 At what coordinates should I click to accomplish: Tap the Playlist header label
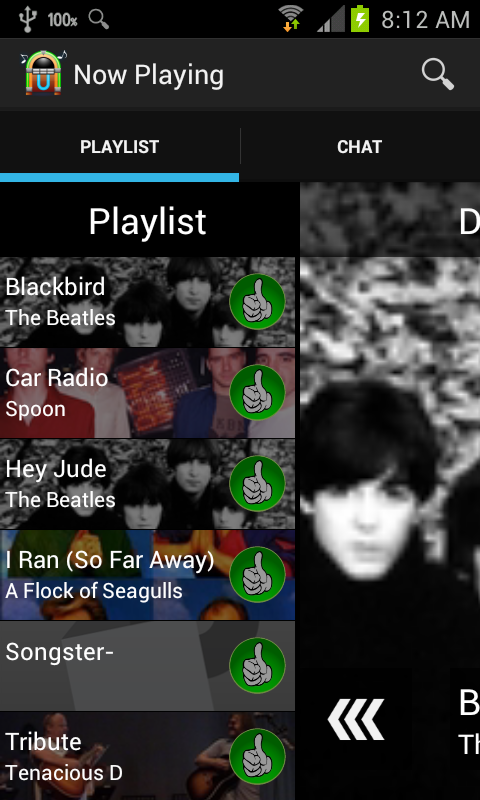pyautogui.click(x=147, y=221)
